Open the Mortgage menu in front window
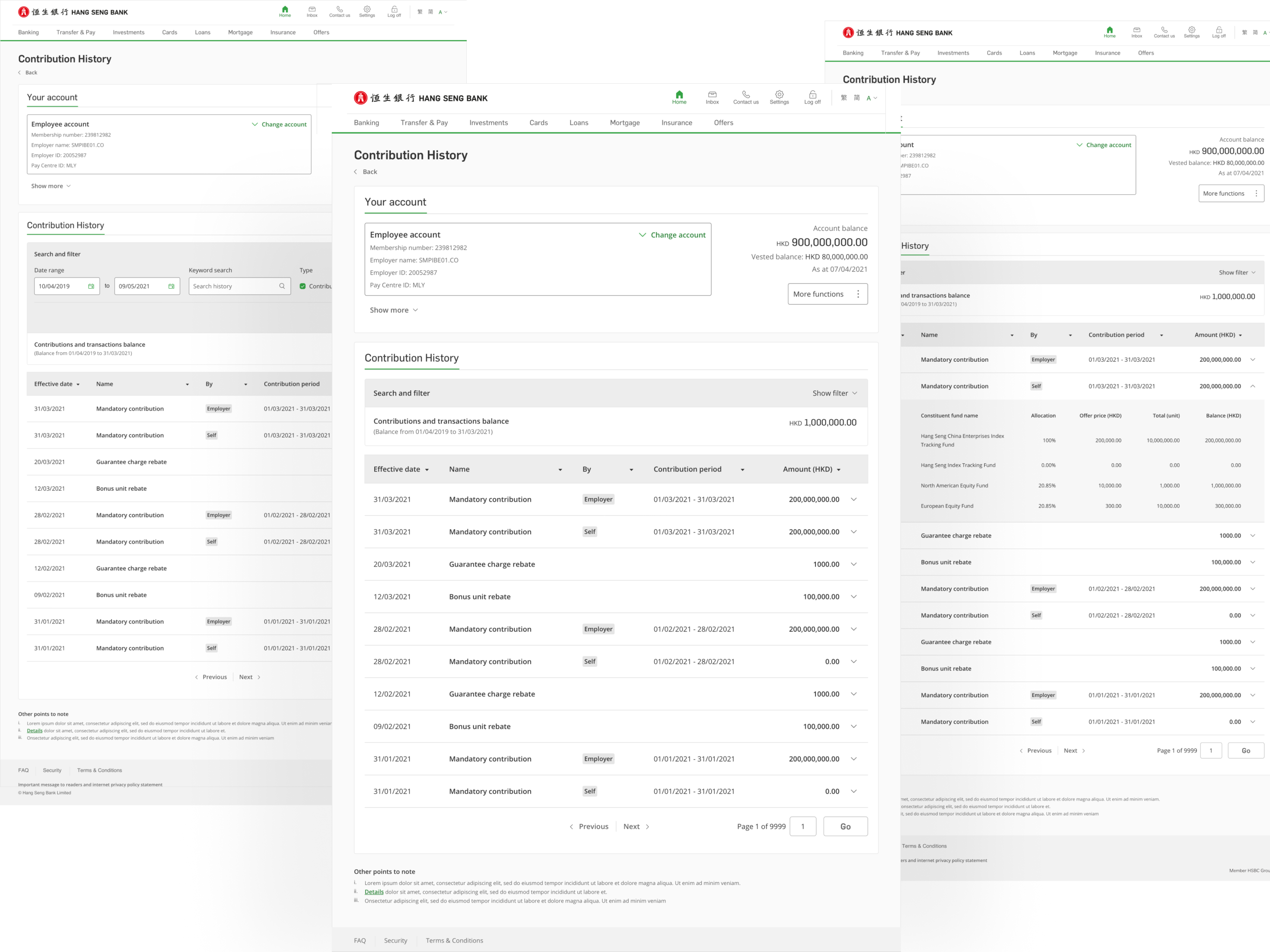 [x=625, y=123]
